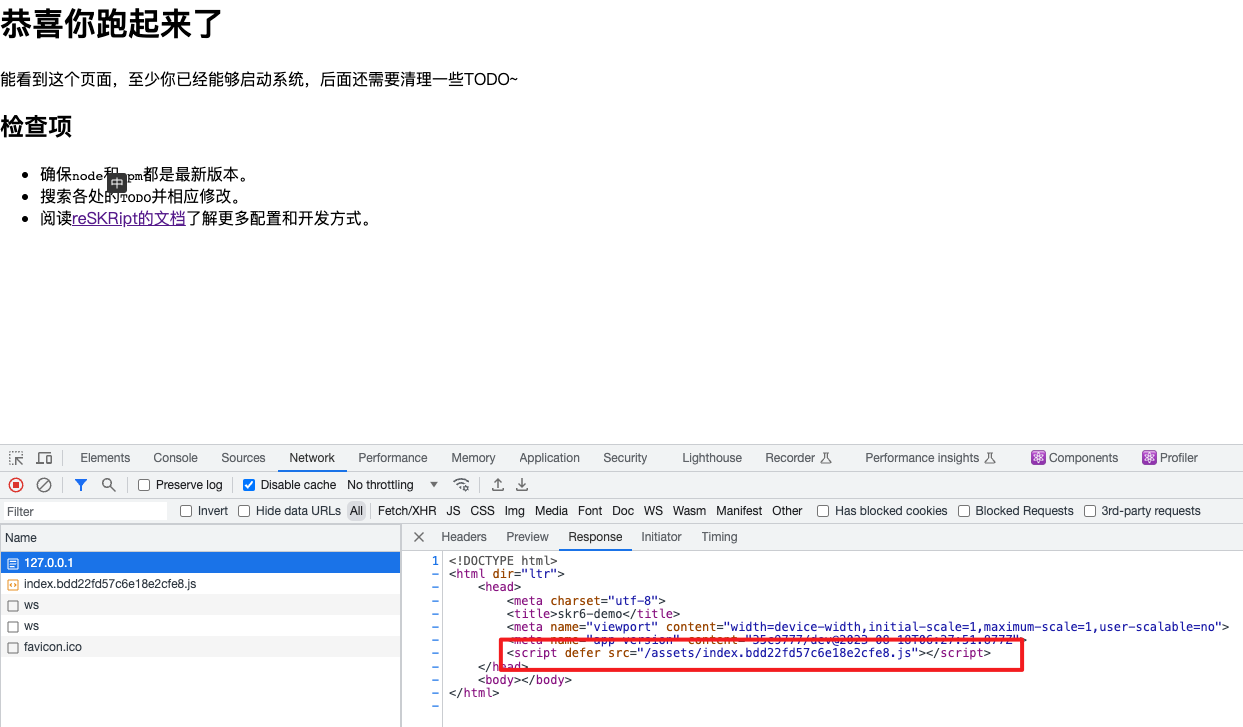1243x727 pixels.
Task: Open the Memory tab
Action: click(473, 458)
